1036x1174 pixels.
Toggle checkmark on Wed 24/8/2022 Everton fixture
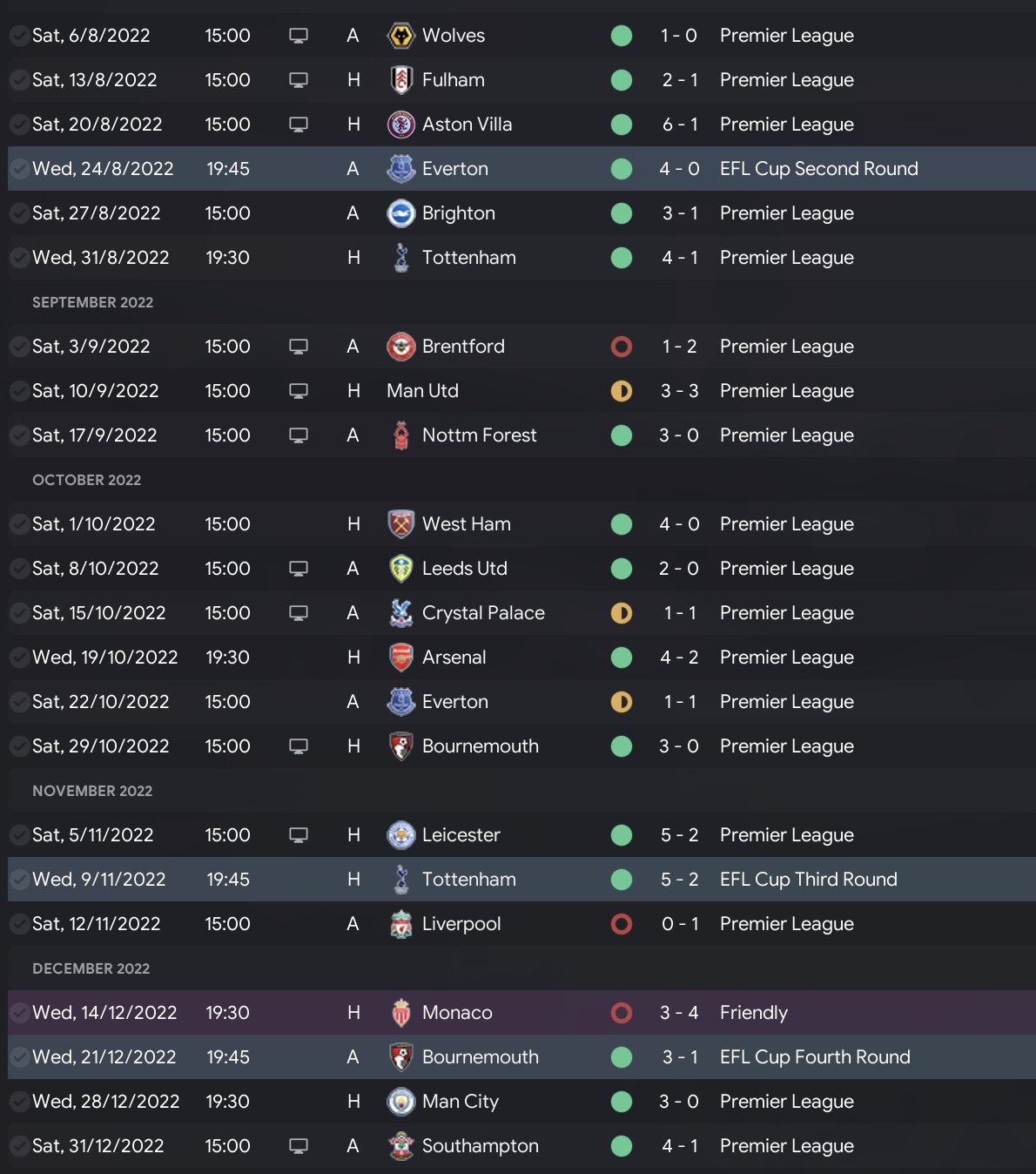(18, 169)
